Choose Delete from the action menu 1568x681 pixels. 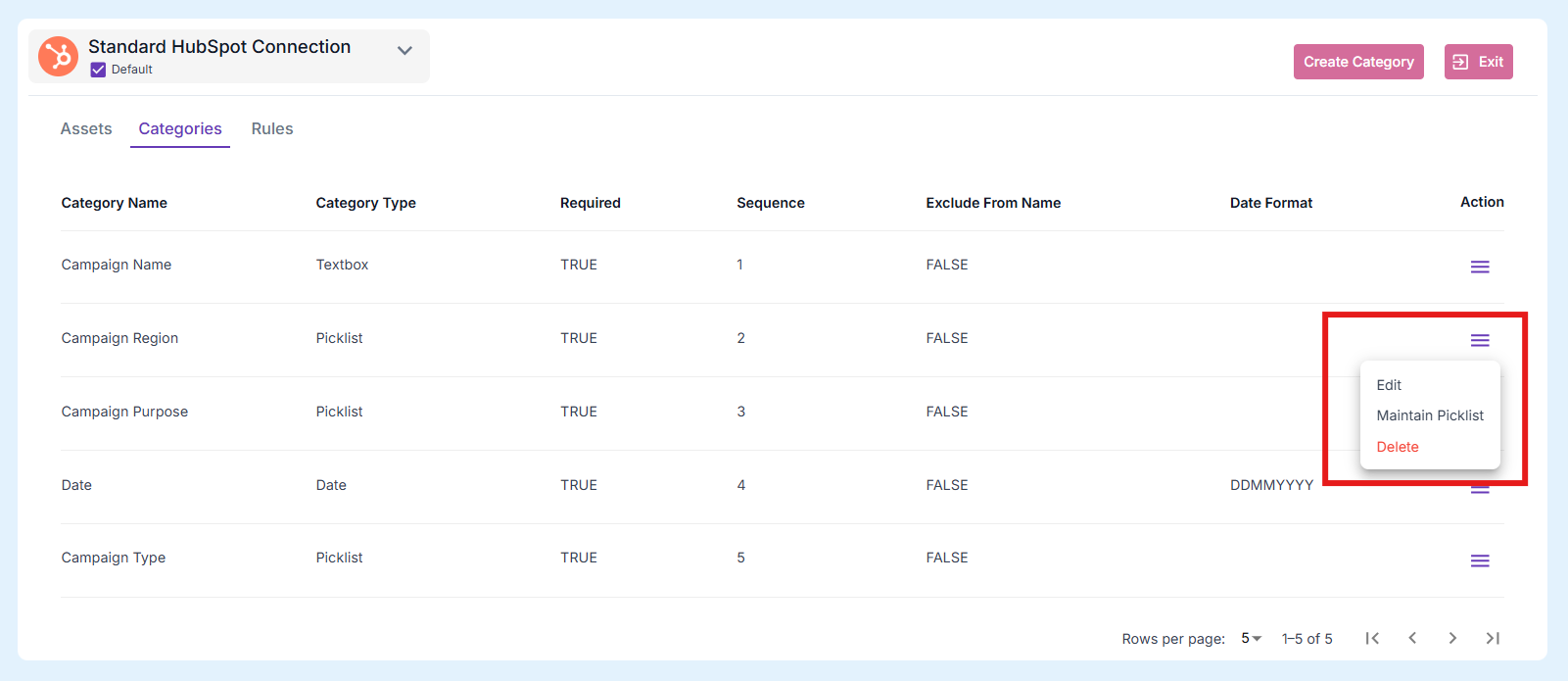(1398, 447)
